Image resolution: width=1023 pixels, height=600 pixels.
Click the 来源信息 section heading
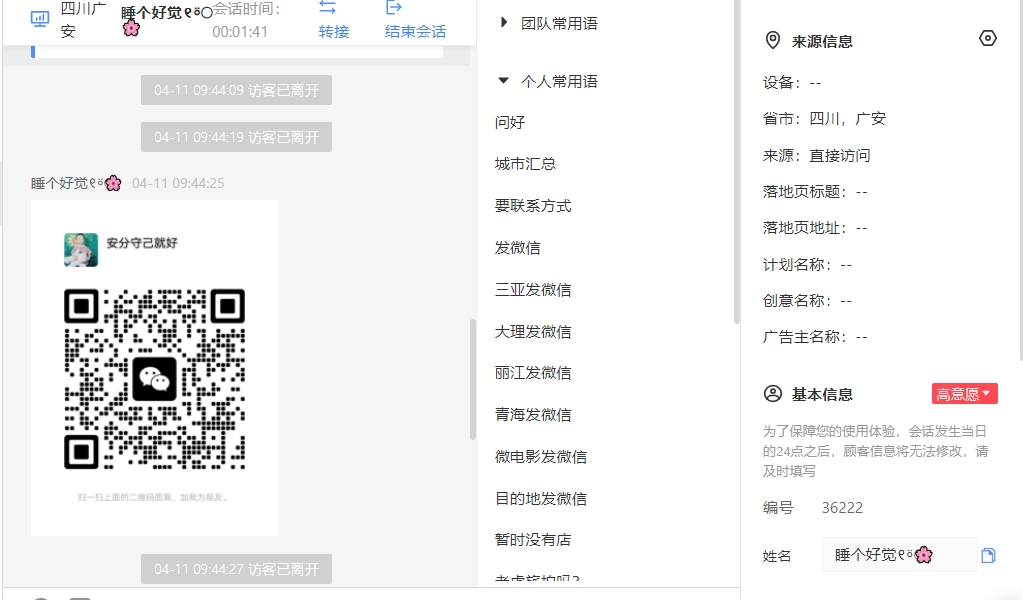click(x=822, y=42)
